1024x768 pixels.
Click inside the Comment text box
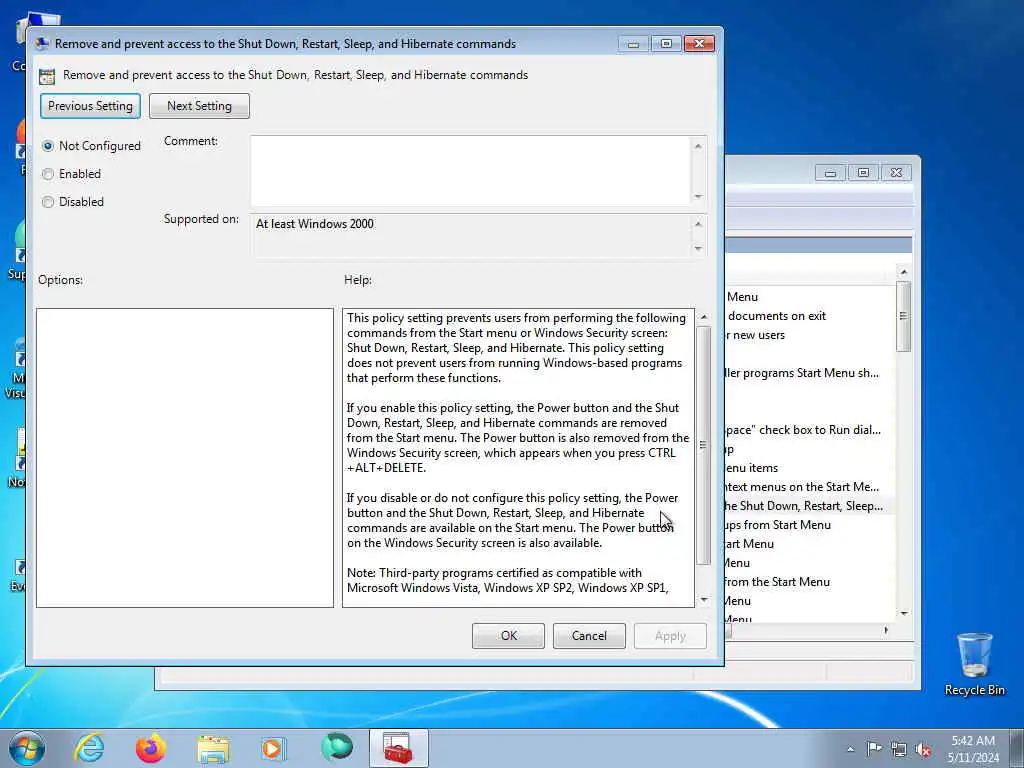click(x=470, y=170)
